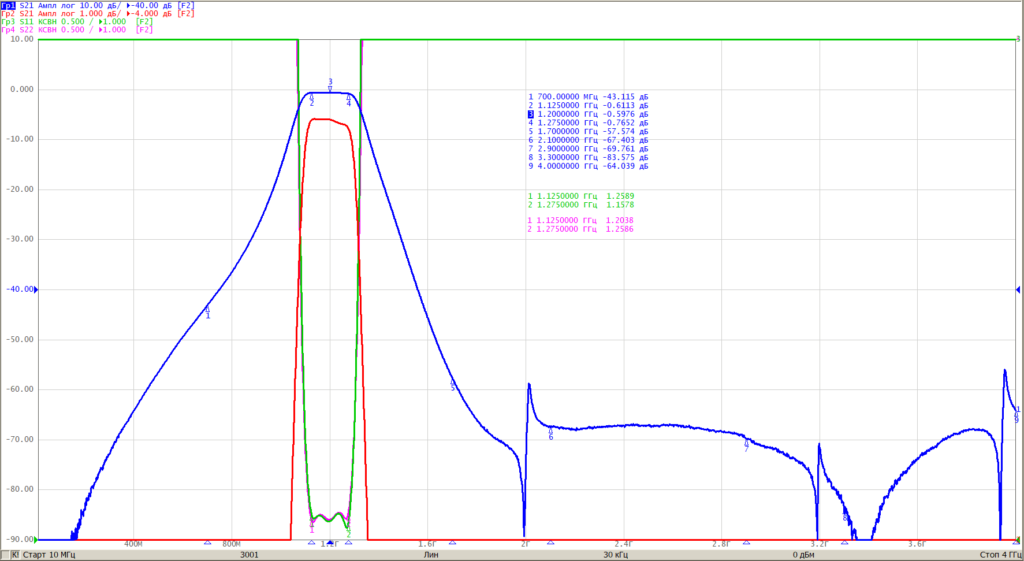Select the magenta Гр4 S22 trace
Viewport: 1024px width, 561px height.
click(77, 30)
